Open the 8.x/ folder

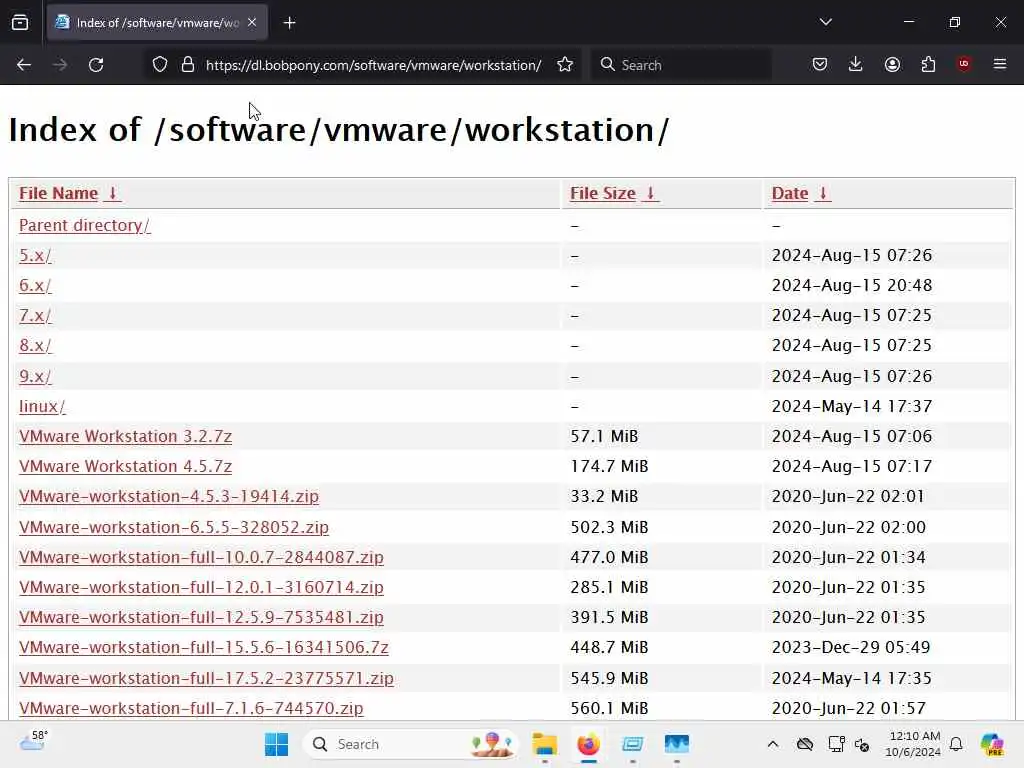click(35, 345)
